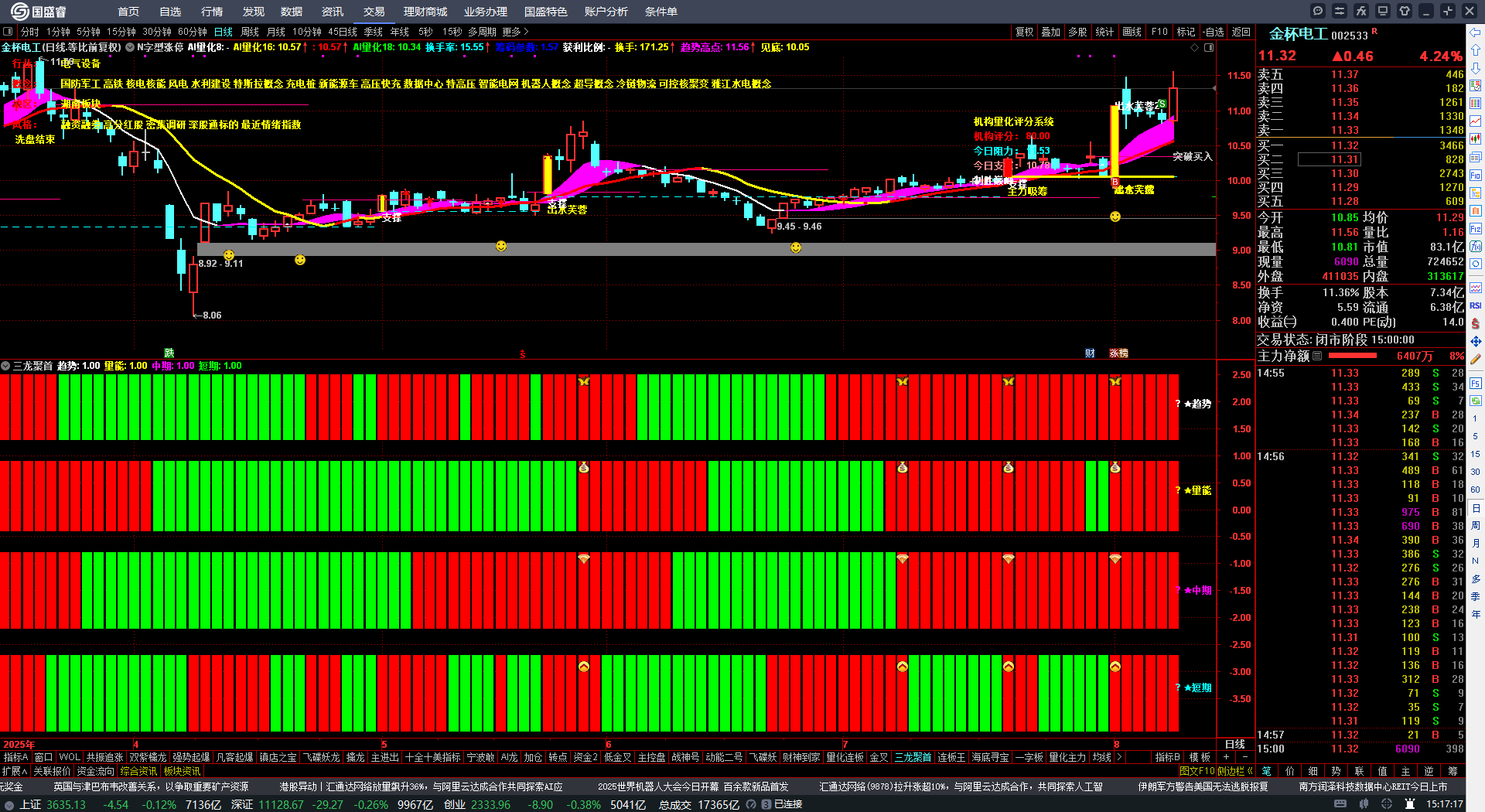
Task: Toggle the 画线 drawing option
Action: (1132, 32)
